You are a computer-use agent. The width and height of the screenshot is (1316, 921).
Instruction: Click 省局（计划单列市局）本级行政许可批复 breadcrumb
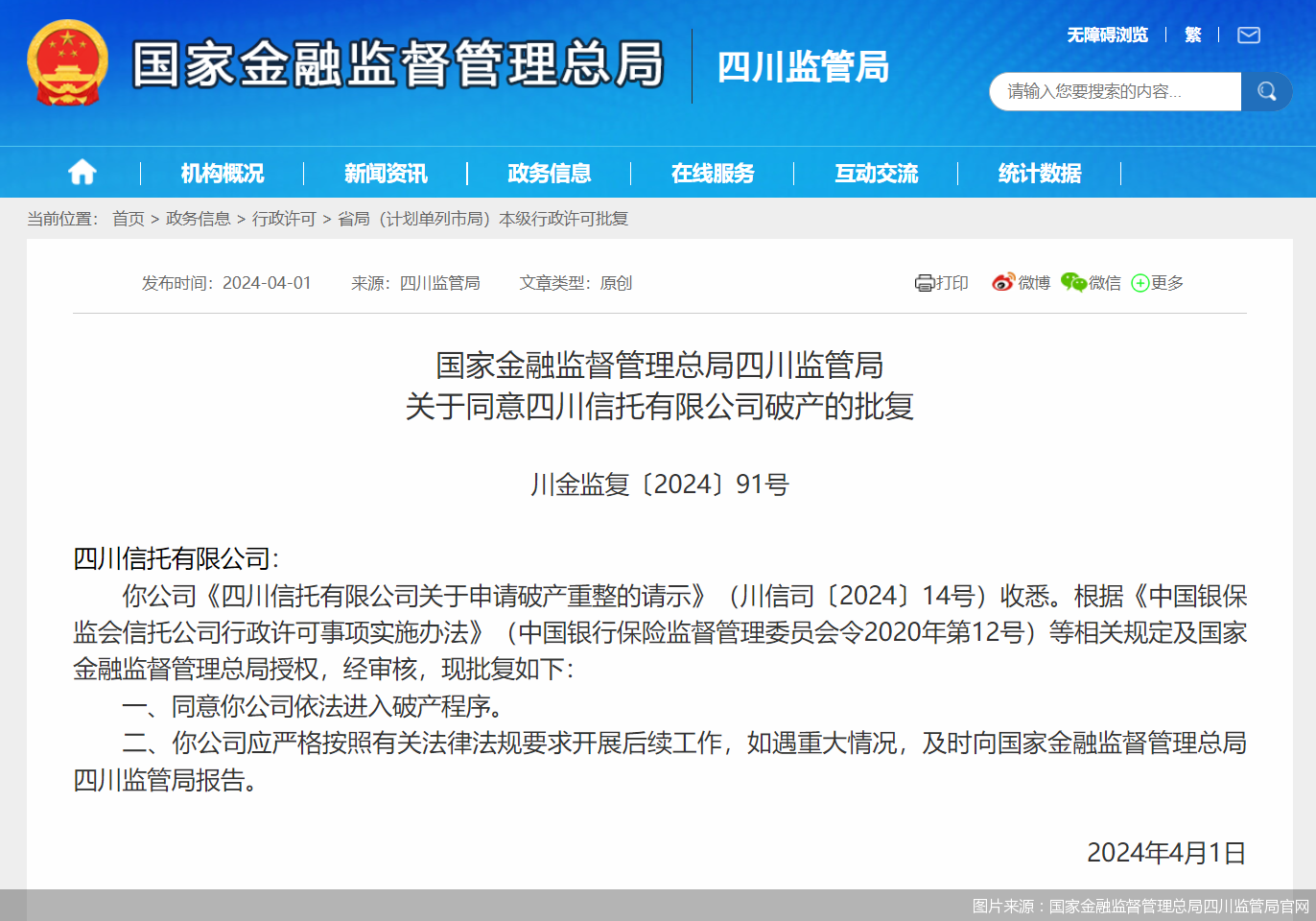(x=482, y=219)
